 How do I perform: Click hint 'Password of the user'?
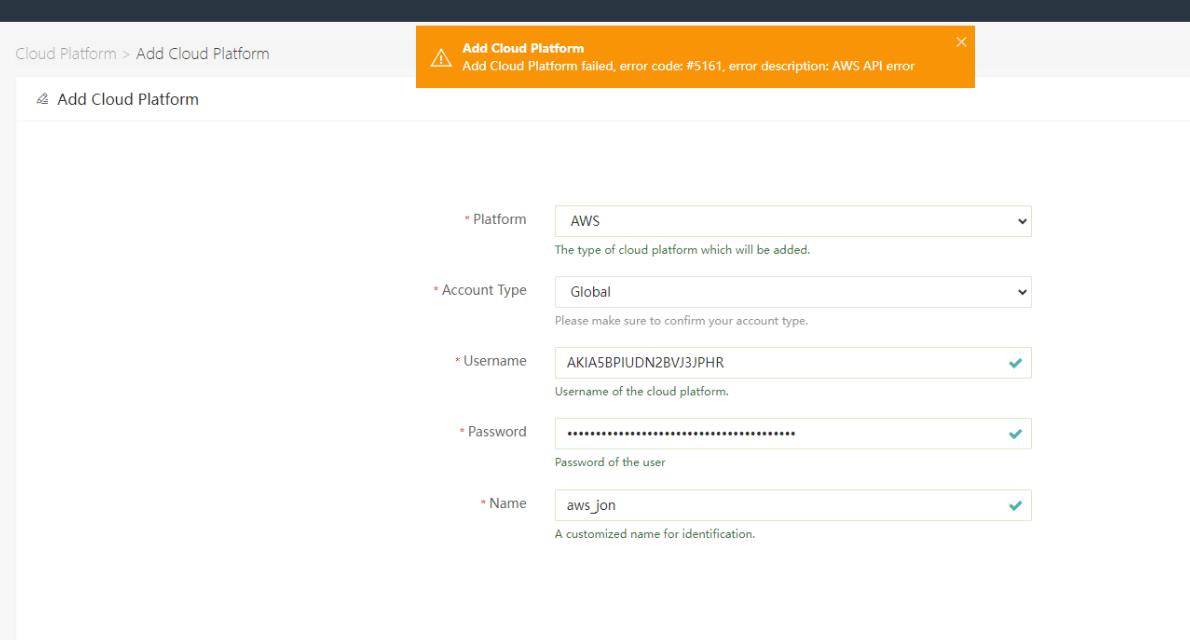pyautogui.click(x=610, y=462)
